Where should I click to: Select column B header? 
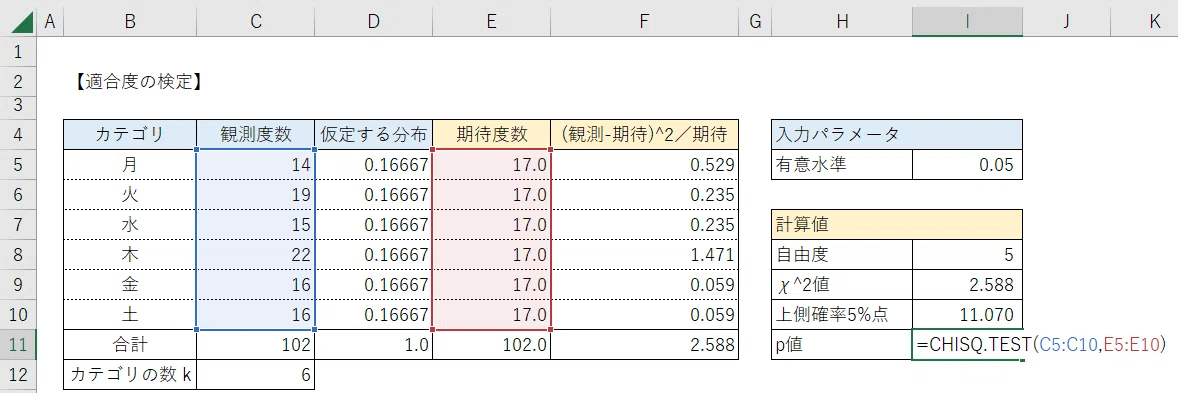(x=130, y=22)
